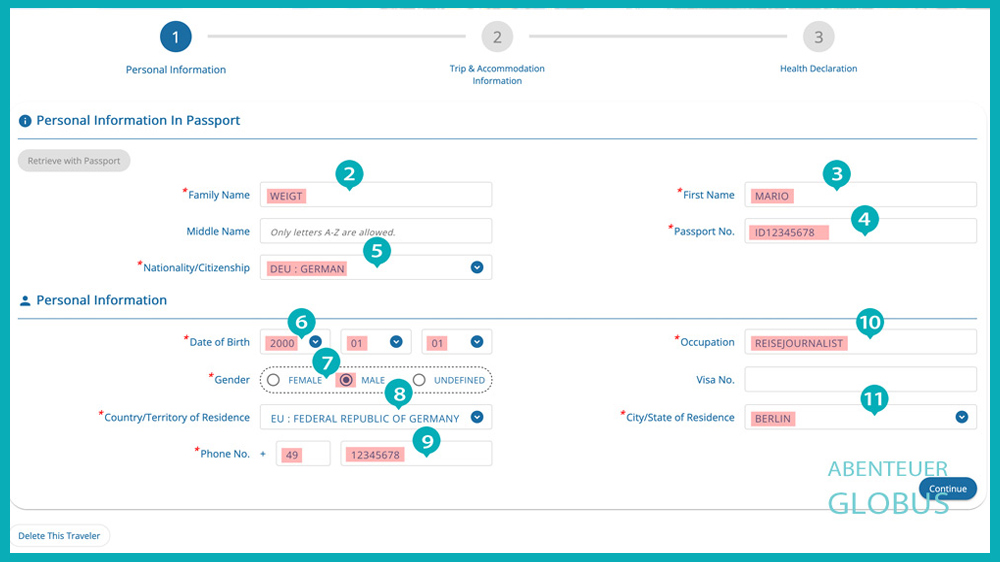Jump to step 3 Health Declaration
The height and width of the screenshot is (562, 1000).
coord(818,38)
